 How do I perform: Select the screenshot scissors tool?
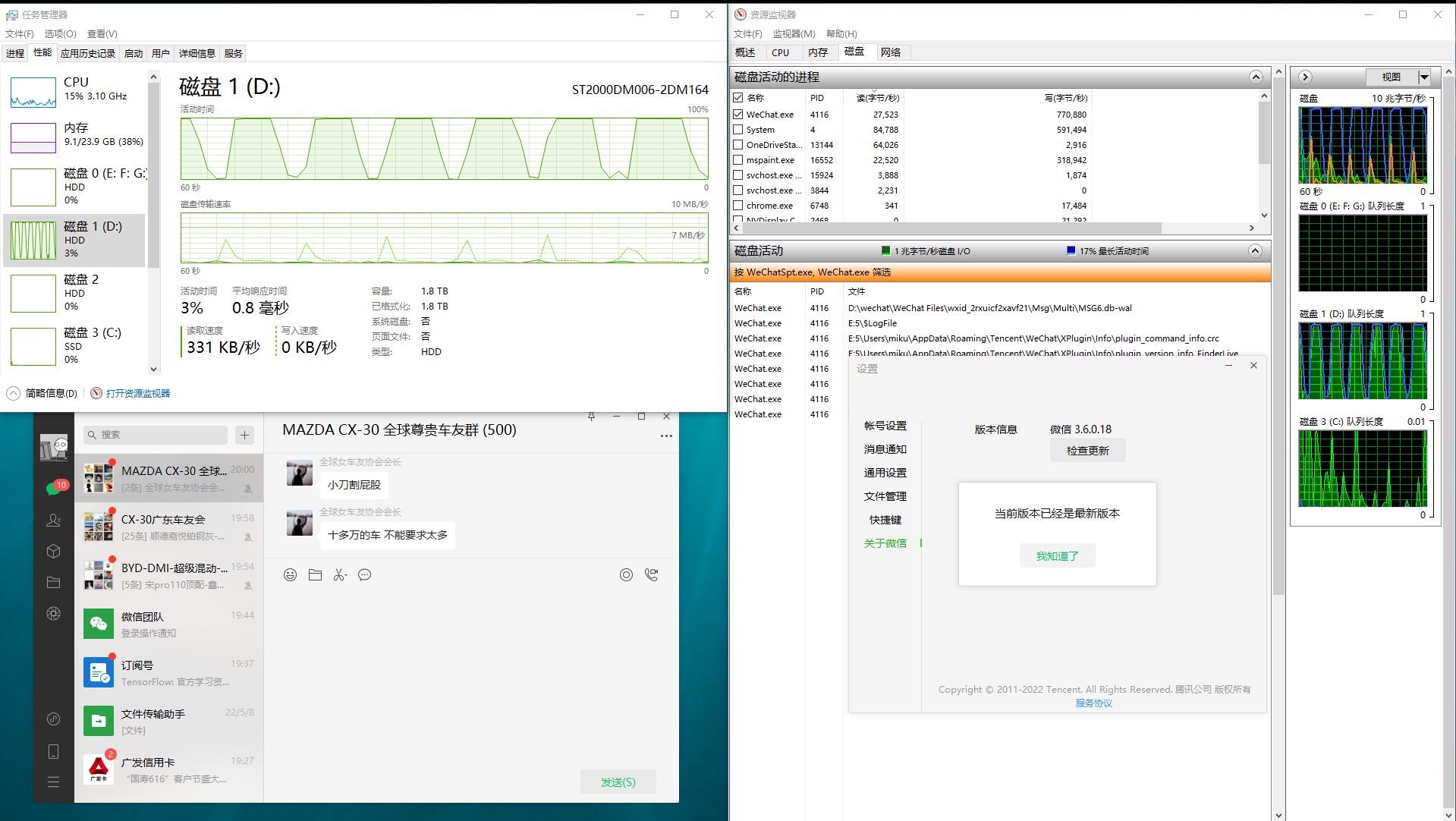pyautogui.click(x=340, y=575)
